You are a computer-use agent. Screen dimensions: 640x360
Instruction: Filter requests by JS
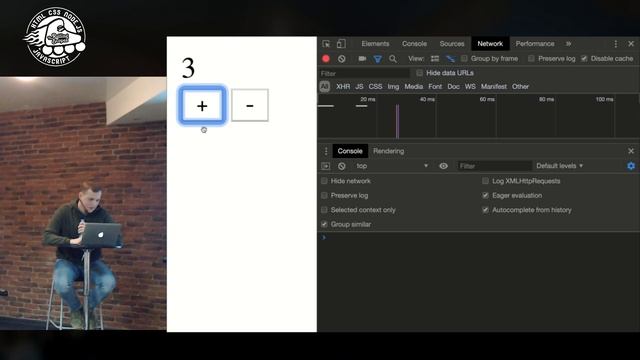359,87
